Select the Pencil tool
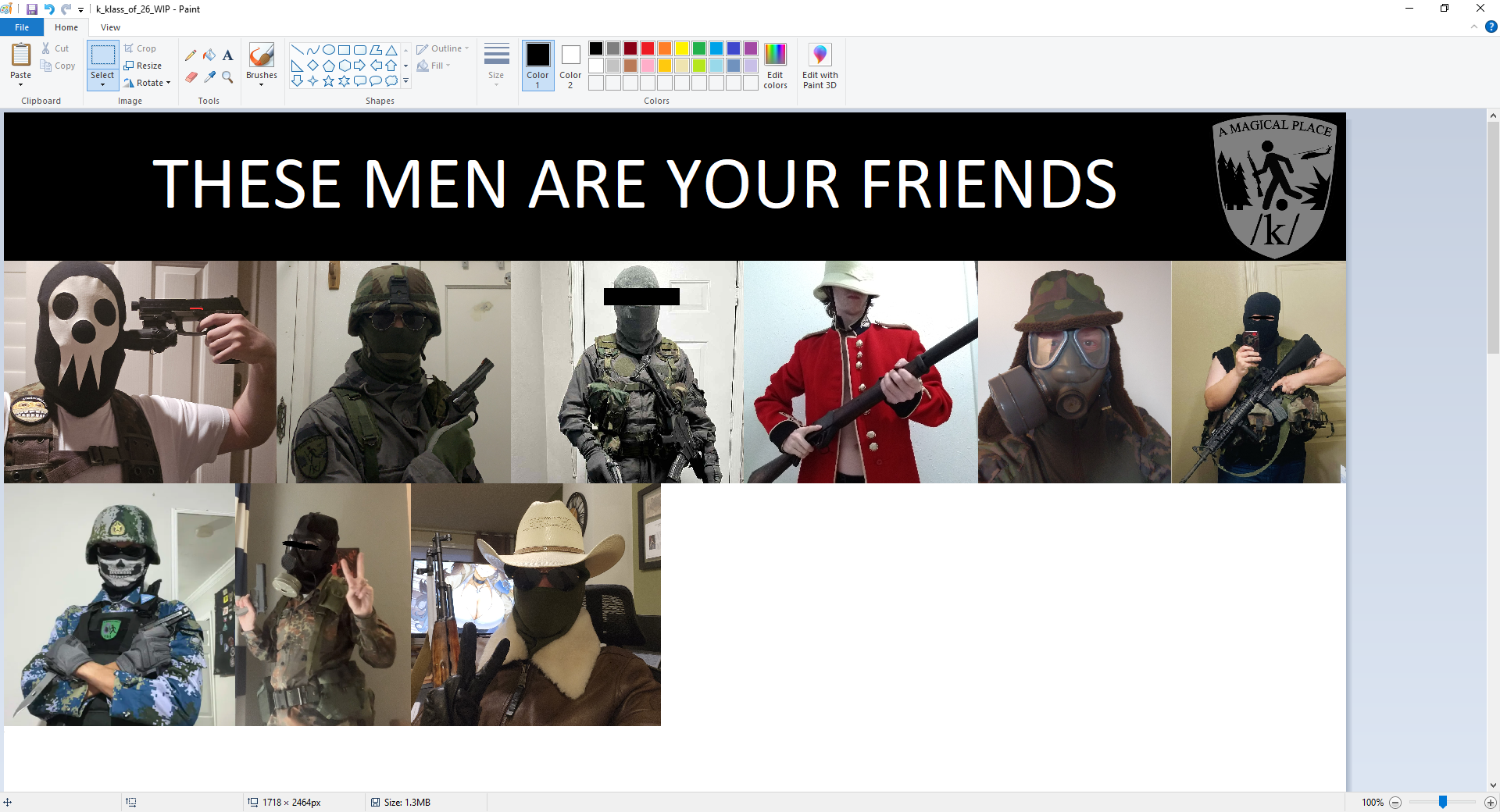This screenshot has width=1500, height=812. (x=191, y=55)
